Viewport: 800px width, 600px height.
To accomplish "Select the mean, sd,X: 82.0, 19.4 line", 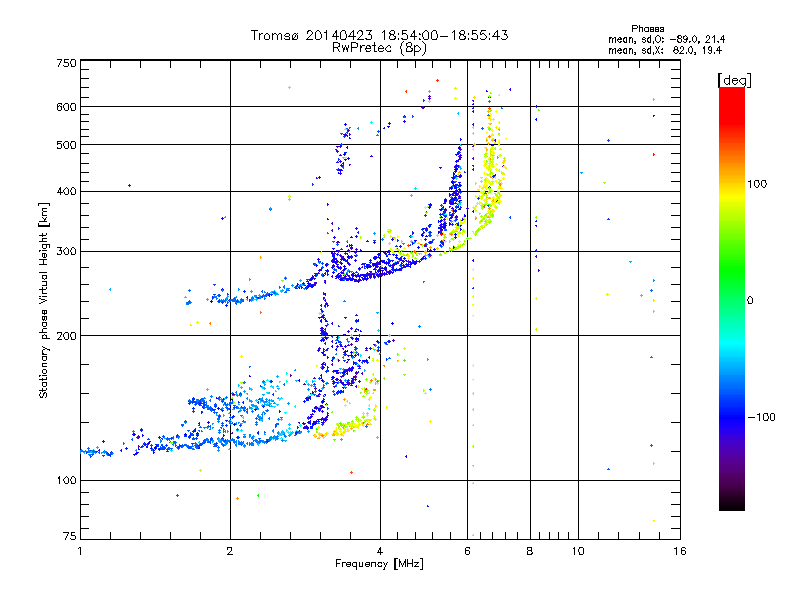I will (665, 50).
